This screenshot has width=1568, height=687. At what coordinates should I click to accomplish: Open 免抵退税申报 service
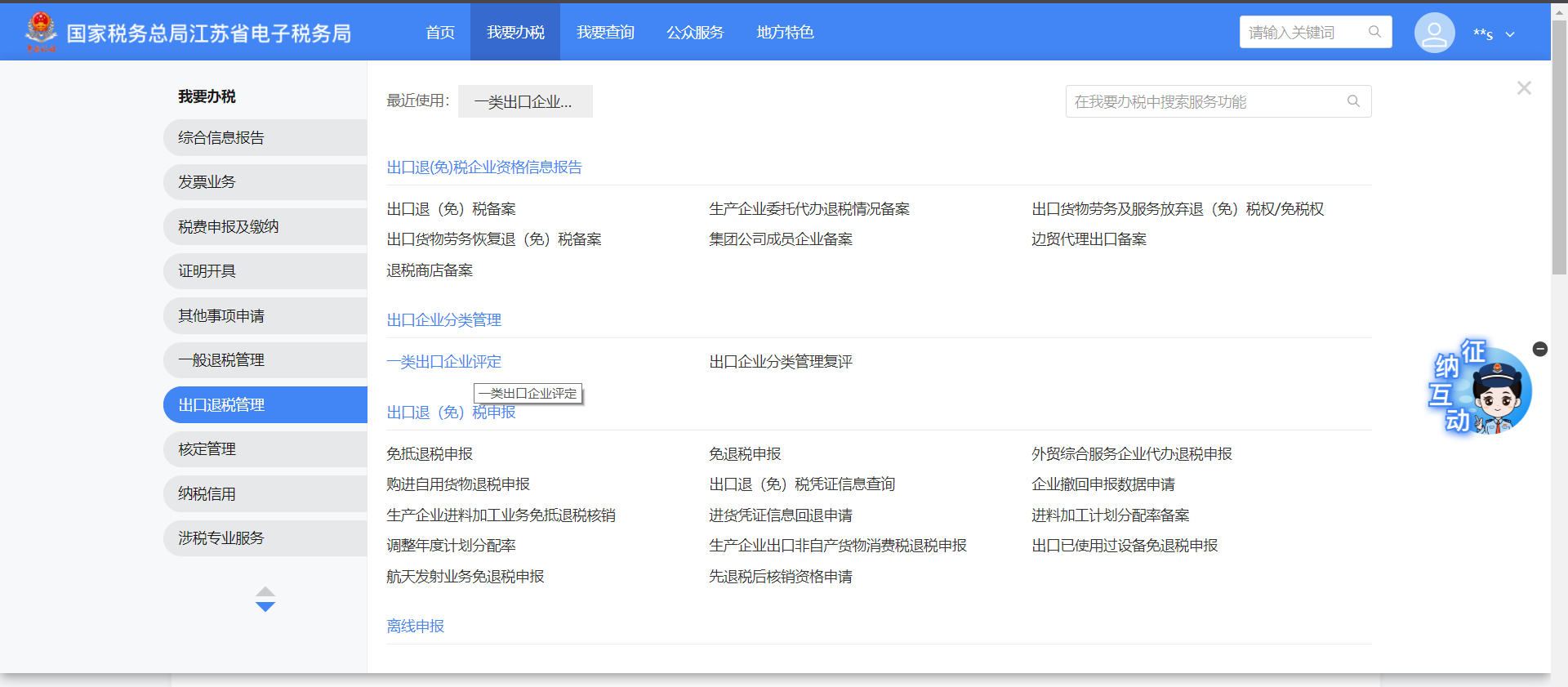pos(430,454)
